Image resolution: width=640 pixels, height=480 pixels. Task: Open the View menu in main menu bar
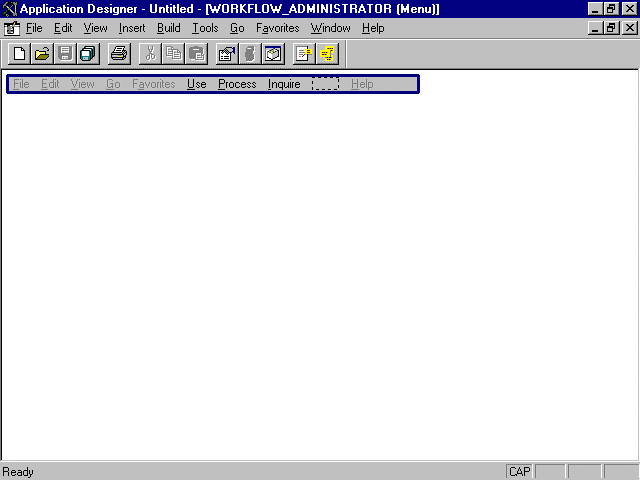[96, 28]
